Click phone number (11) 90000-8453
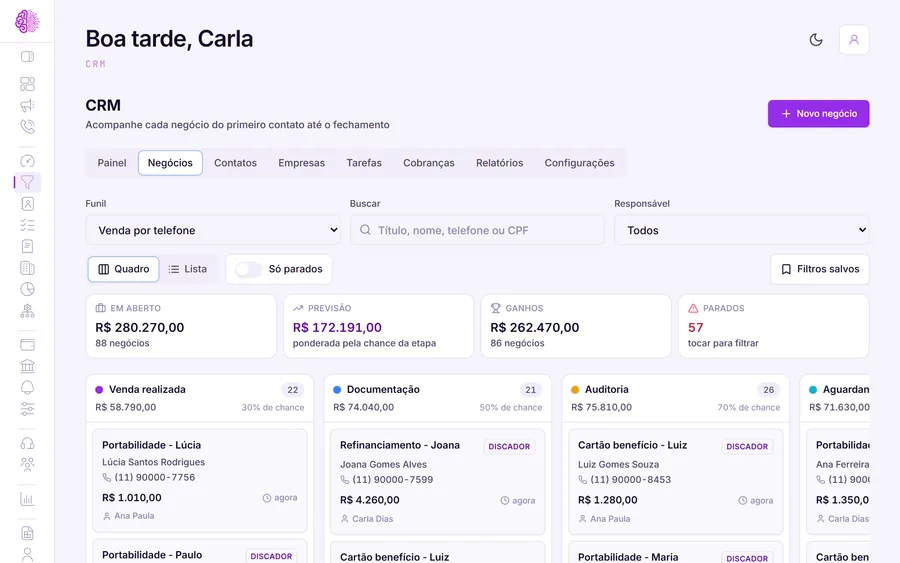This screenshot has width=900, height=563. [x=630, y=480]
